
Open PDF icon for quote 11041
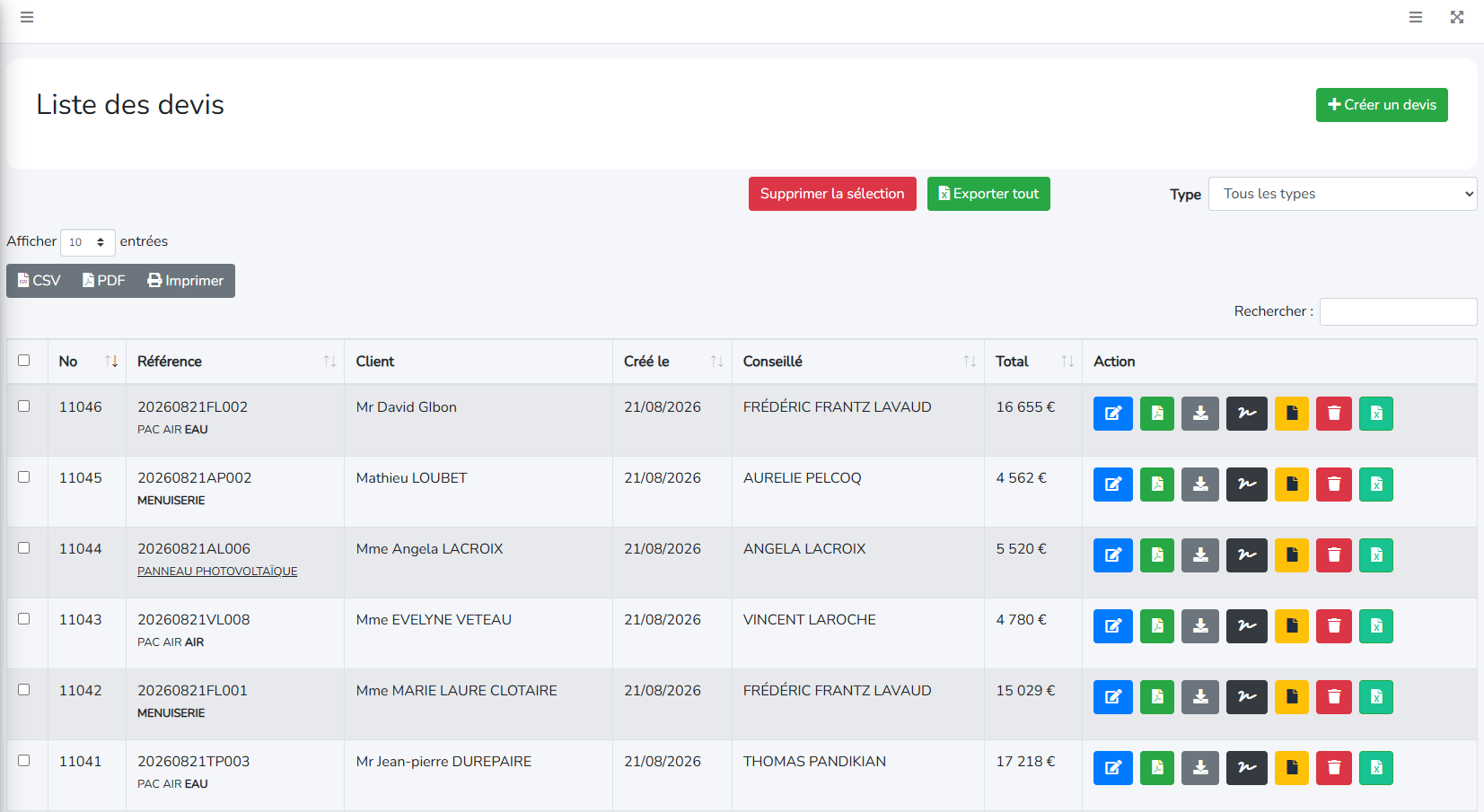pyautogui.click(x=1157, y=768)
